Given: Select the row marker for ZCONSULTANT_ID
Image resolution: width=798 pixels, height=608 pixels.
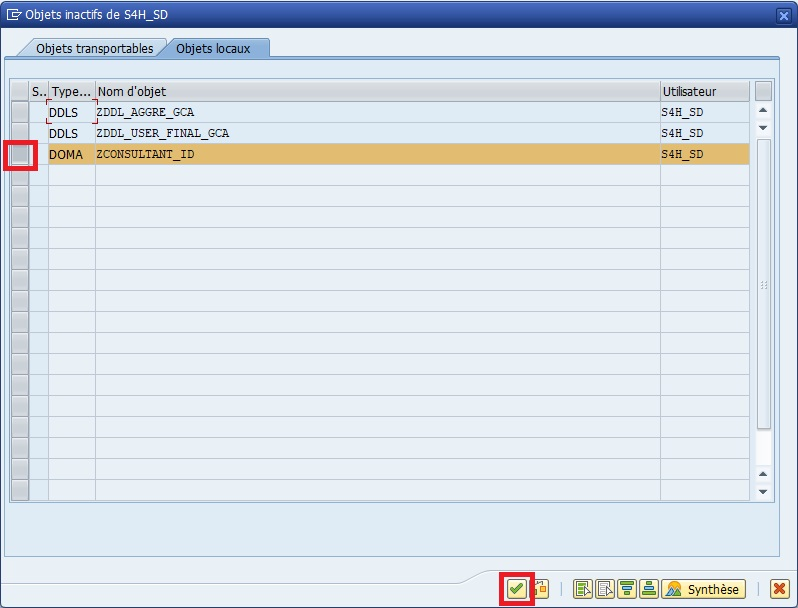Looking at the screenshot, I should click(x=20, y=155).
